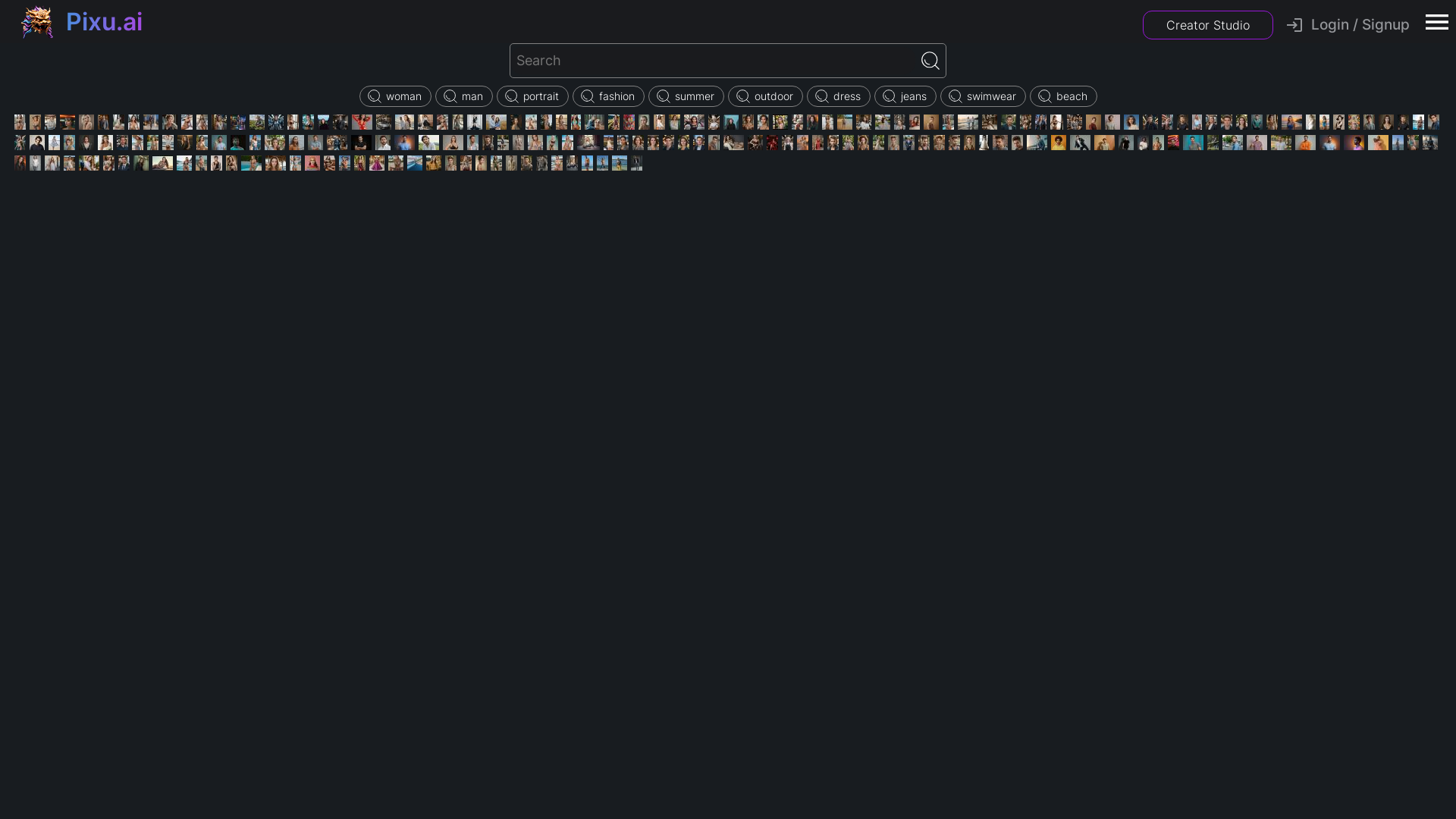Toggle the dress filter tag

838,96
